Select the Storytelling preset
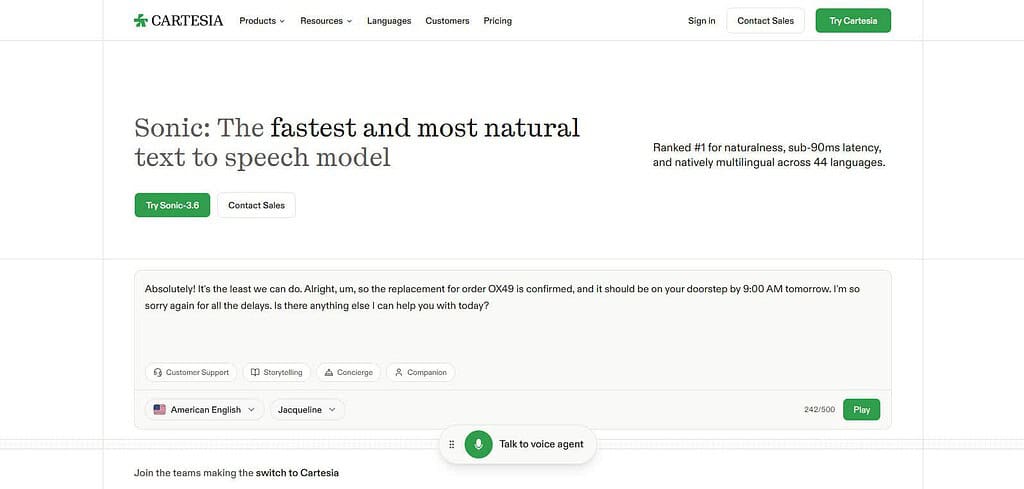The image size is (1024, 489). tap(277, 372)
